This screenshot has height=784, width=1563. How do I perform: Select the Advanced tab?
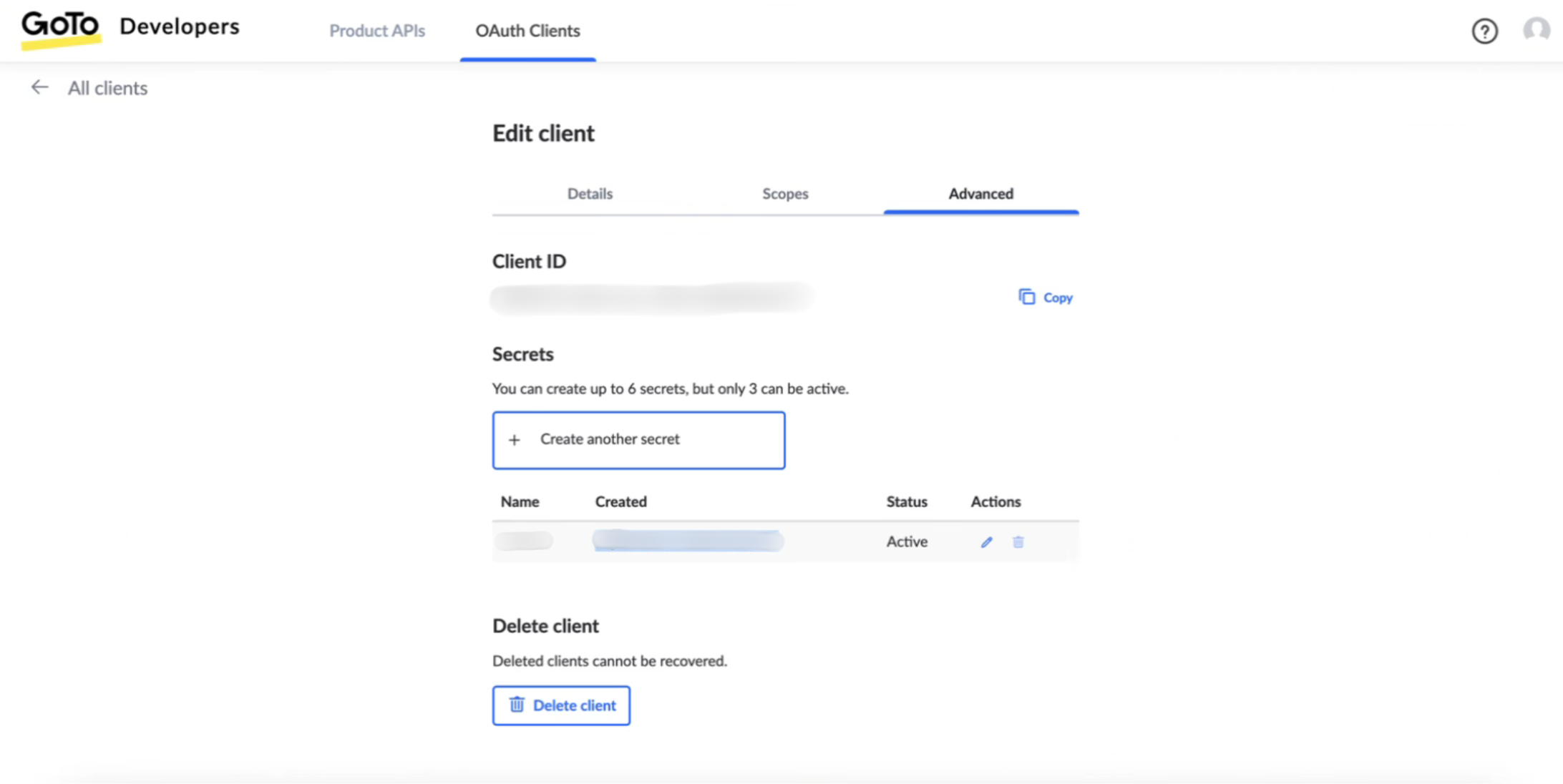point(980,194)
